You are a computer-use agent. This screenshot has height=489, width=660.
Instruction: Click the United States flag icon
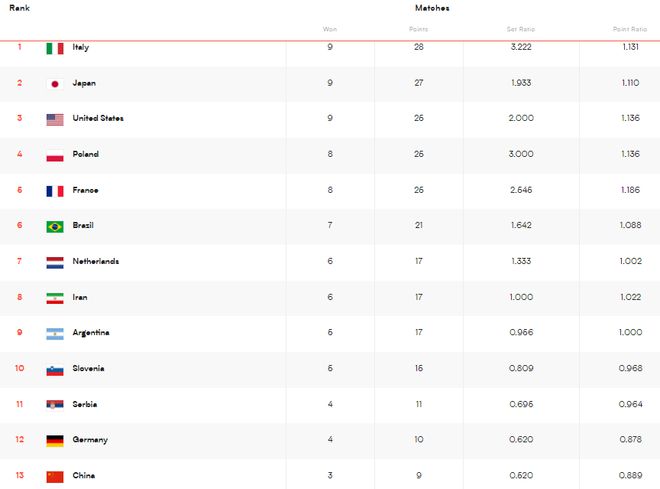pyautogui.click(x=55, y=120)
